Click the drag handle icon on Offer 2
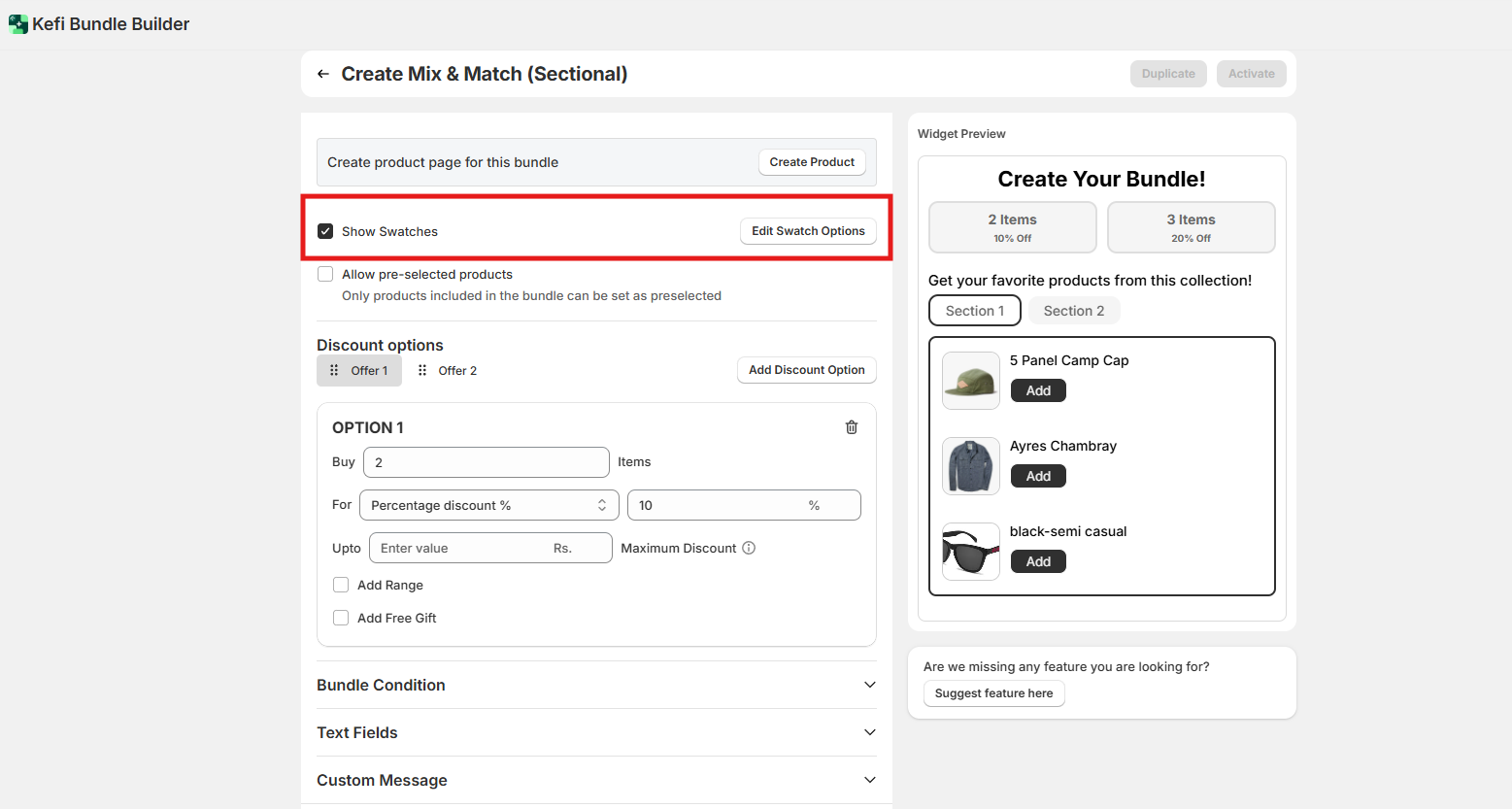This screenshot has width=1512, height=809. pos(422,370)
